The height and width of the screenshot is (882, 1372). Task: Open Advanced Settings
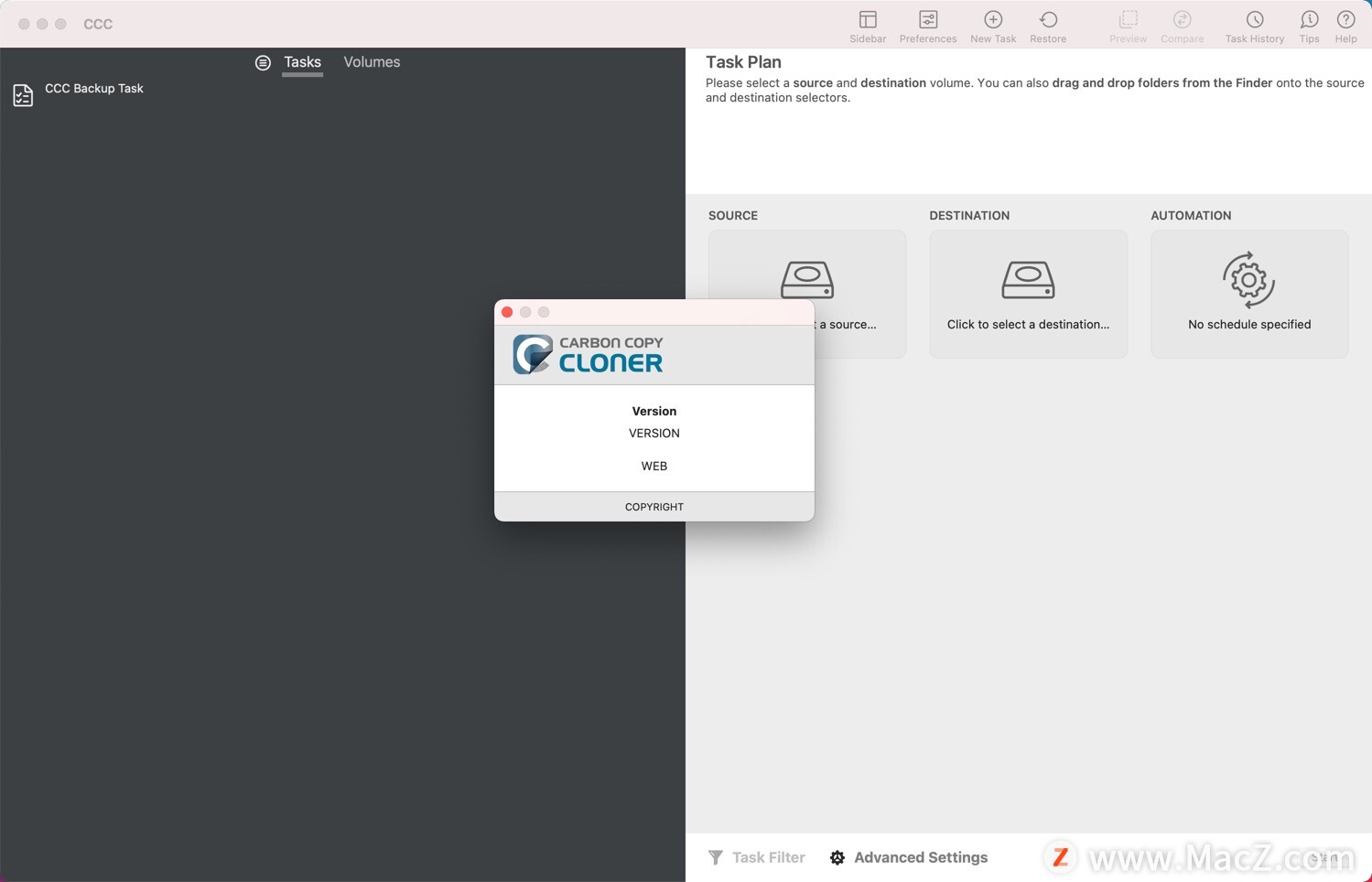pyautogui.click(x=909, y=857)
